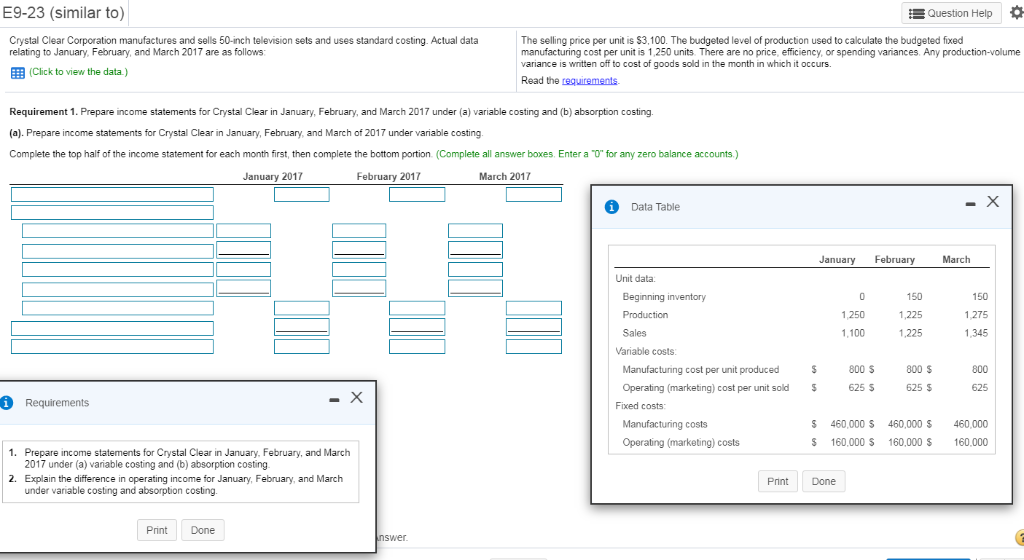1024x560 pixels.
Task: Click Done in the Requirements dialog
Action: click(202, 530)
